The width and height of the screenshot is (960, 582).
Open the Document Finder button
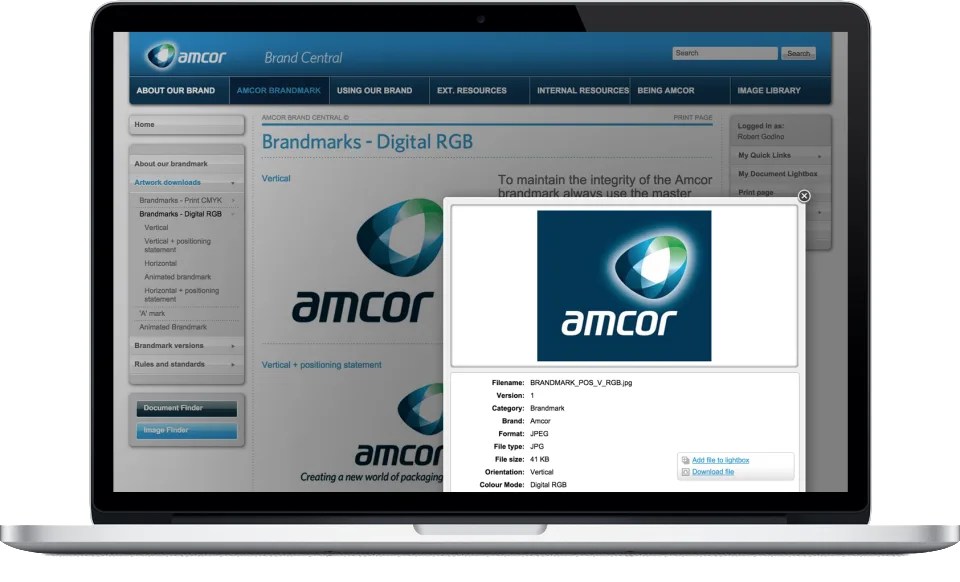pos(187,408)
